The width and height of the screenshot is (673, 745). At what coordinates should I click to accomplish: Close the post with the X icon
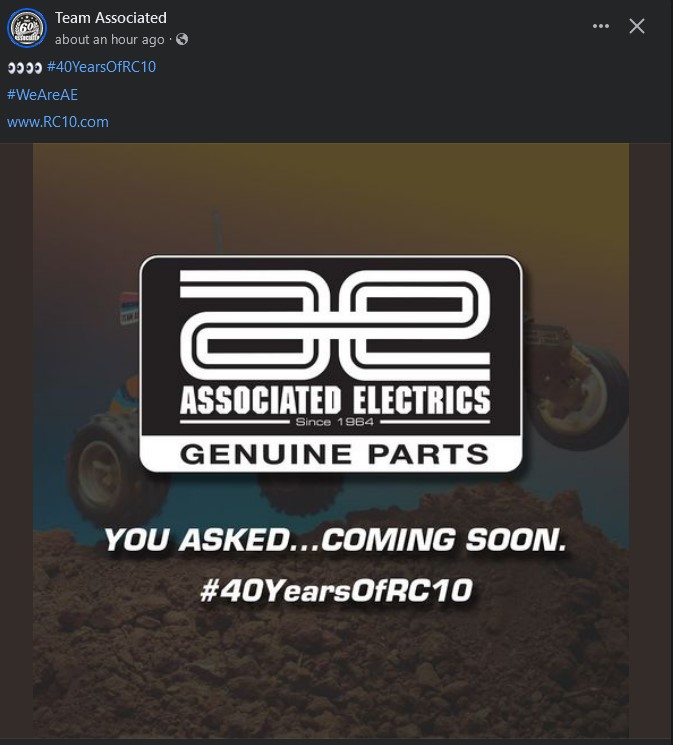tap(637, 26)
